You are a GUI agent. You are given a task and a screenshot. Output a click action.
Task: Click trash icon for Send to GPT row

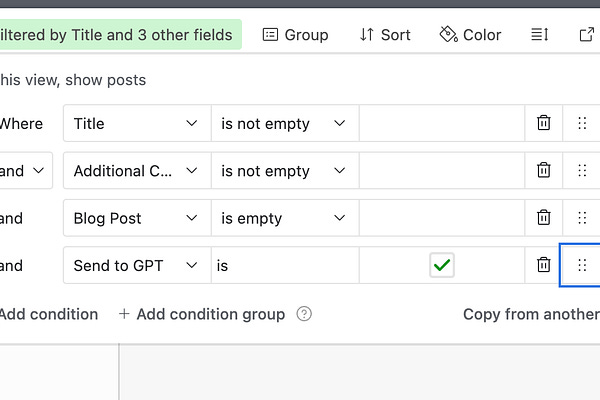pyautogui.click(x=543, y=265)
